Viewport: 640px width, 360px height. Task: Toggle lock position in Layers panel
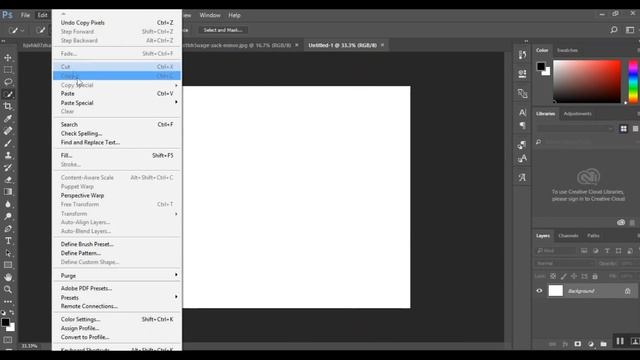click(x=574, y=276)
